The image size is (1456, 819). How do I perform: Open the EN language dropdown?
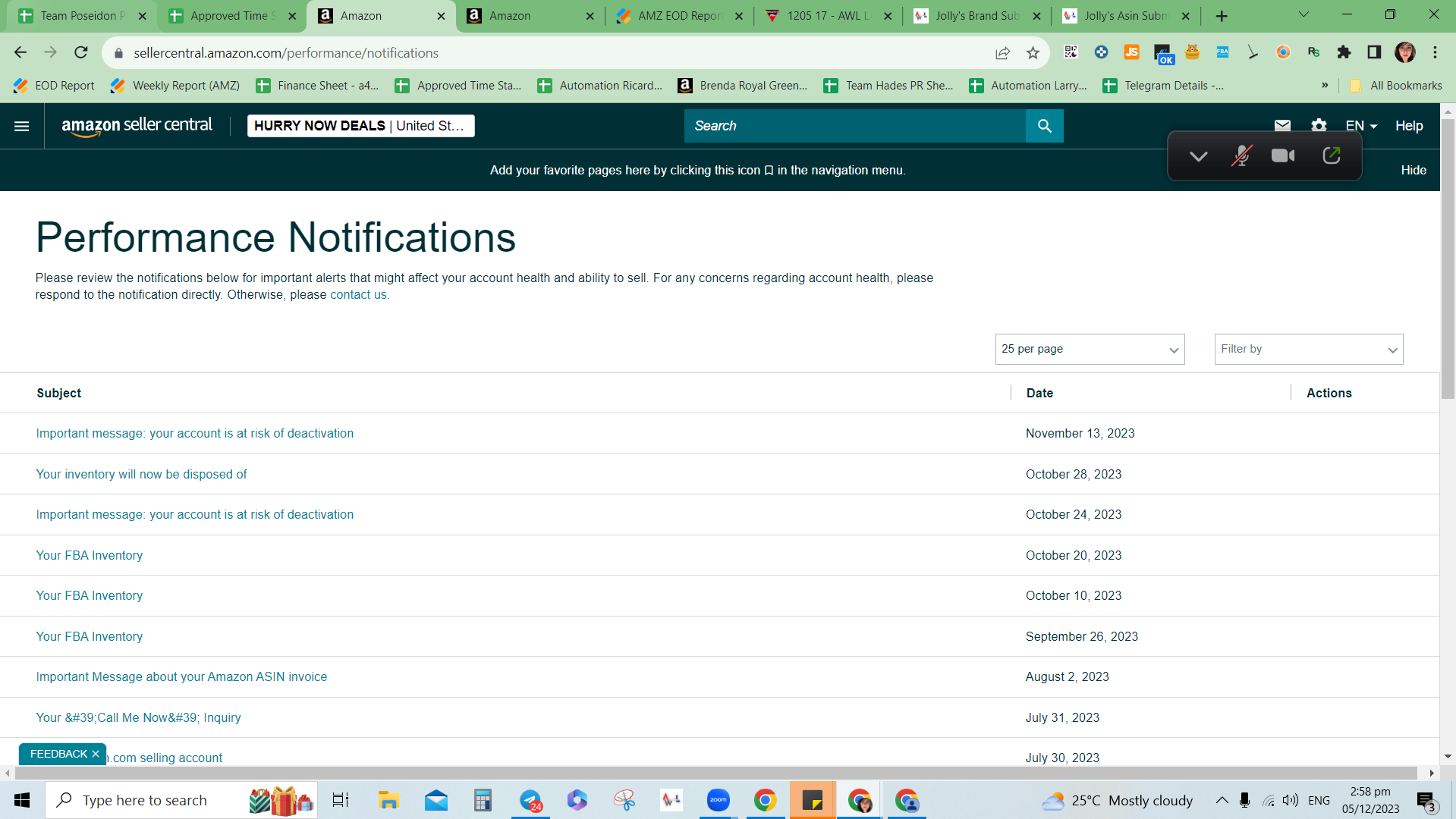[1361, 126]
